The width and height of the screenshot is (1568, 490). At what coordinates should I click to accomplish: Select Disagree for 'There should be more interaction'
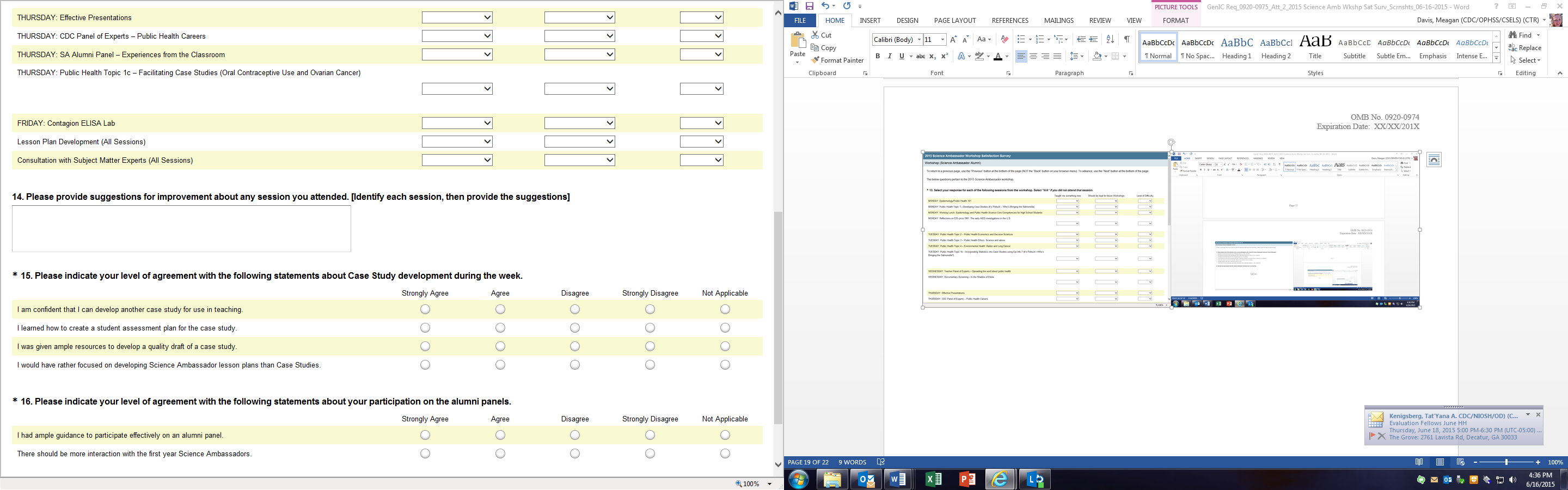click(x=575, y=454)
